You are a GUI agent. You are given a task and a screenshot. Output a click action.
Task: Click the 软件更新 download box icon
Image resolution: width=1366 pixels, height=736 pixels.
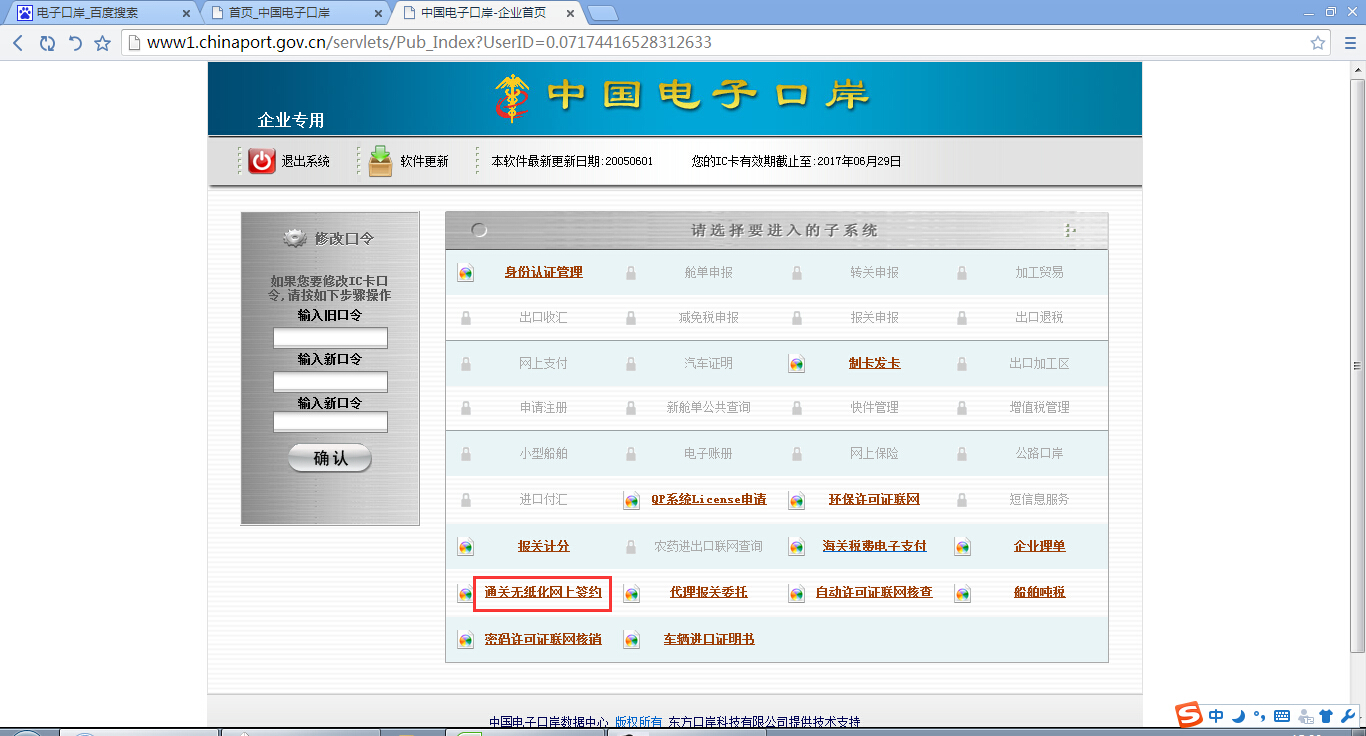(381, 161)
